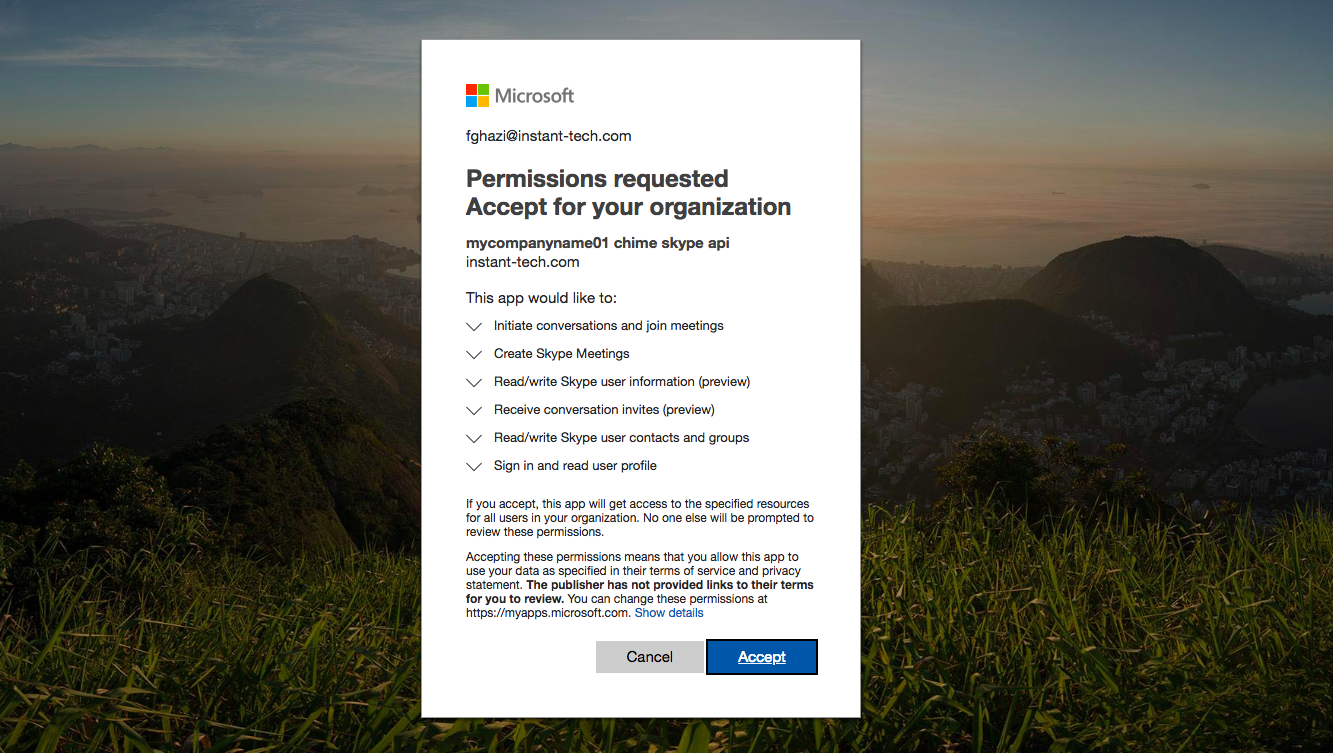1333x753 pixels.
Task: Expand chevron for Skype user contacts and groups
Action: 474,438
